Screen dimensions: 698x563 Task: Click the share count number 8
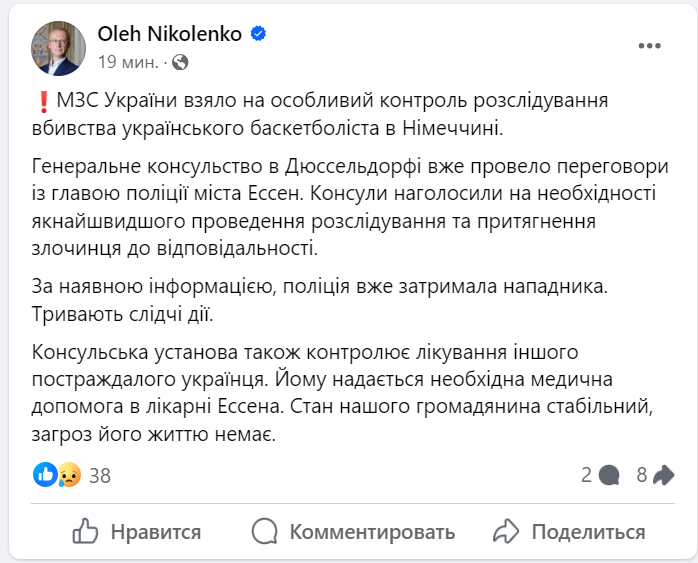point(642,475)
